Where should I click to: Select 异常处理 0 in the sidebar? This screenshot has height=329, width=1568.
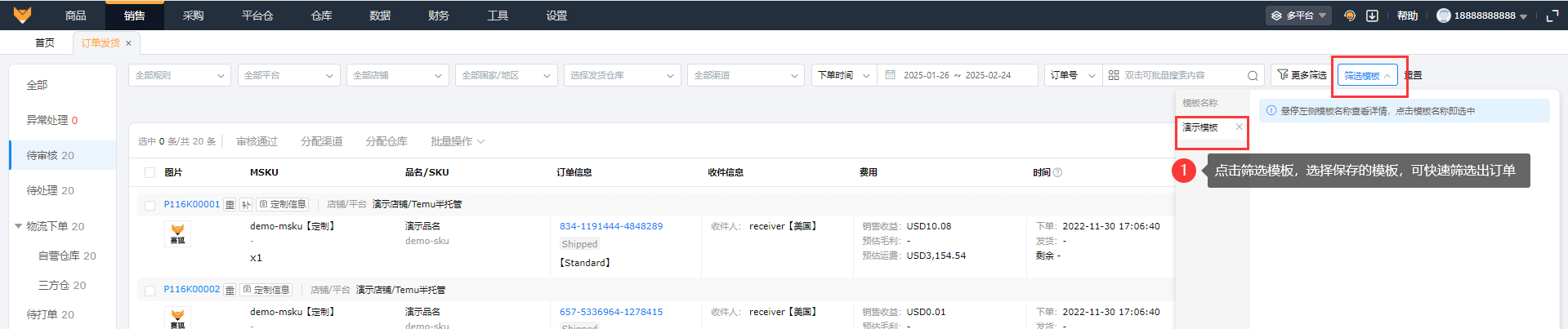tap(52, 120)
